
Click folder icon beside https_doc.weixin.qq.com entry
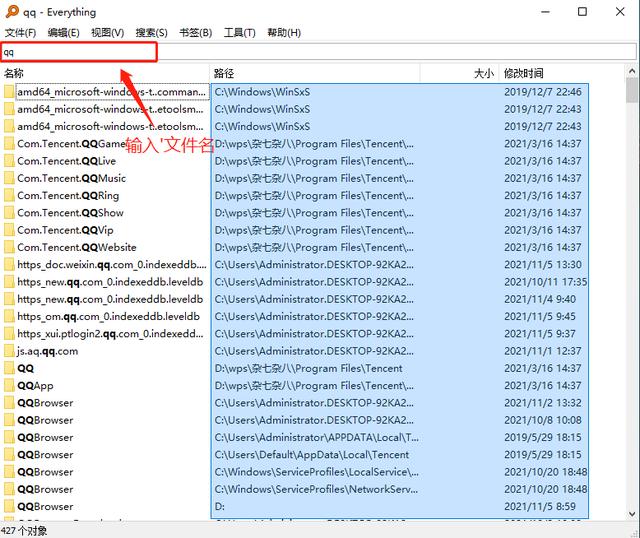pyautogui.click(x=9, y=265)
